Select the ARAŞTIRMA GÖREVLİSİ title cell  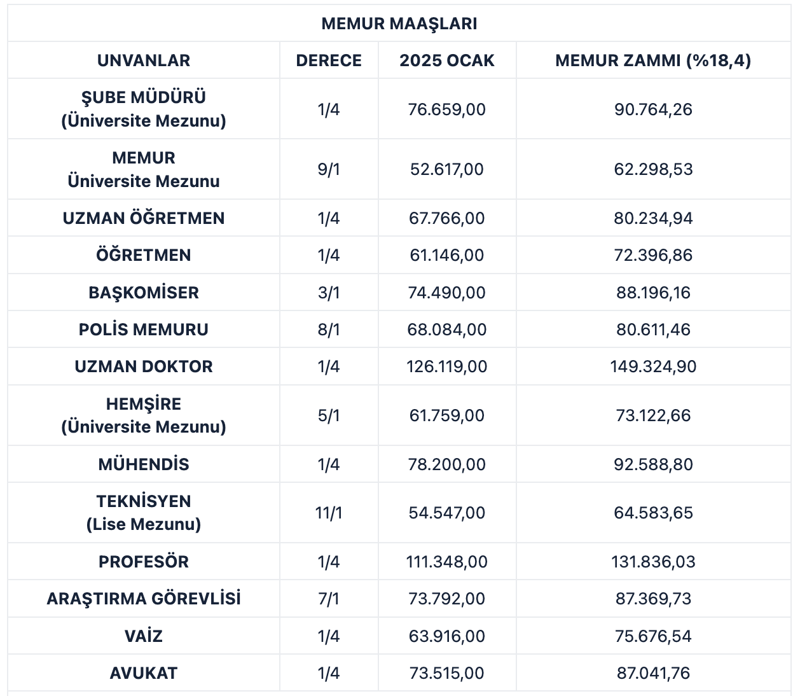point(143,599)
